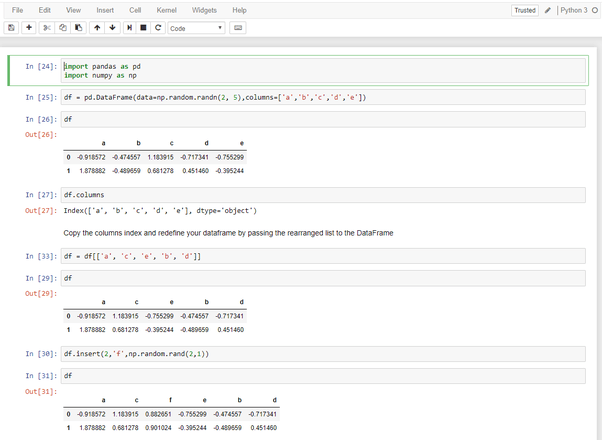Save notebook with the floppy disk icon

12,28
